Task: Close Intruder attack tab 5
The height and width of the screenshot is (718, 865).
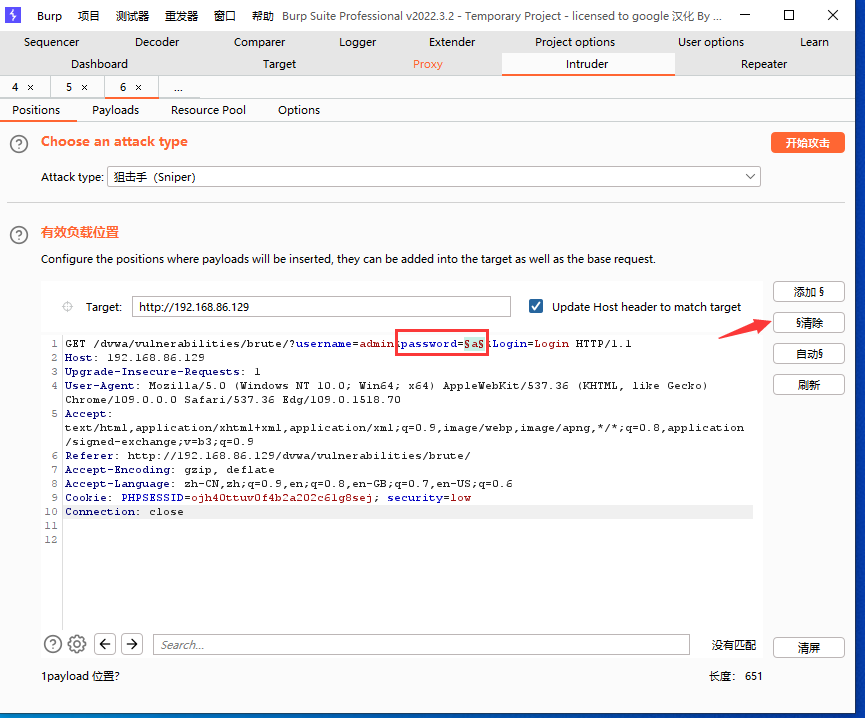Action: [84, 88]
